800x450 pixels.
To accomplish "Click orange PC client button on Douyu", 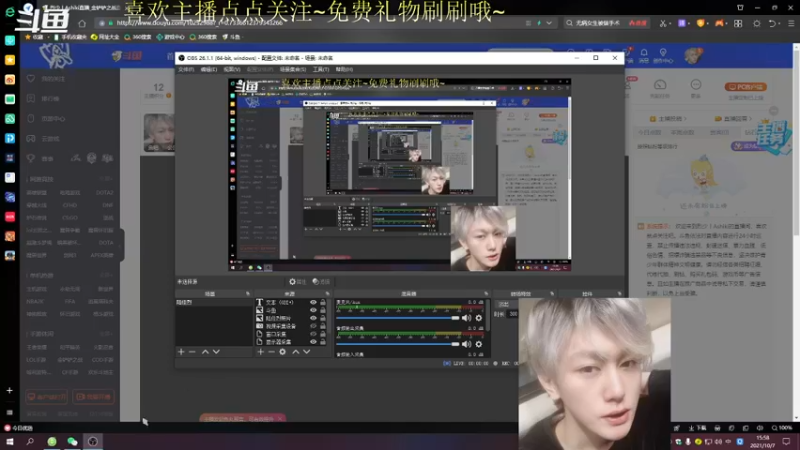I will [x=745, y=87].
